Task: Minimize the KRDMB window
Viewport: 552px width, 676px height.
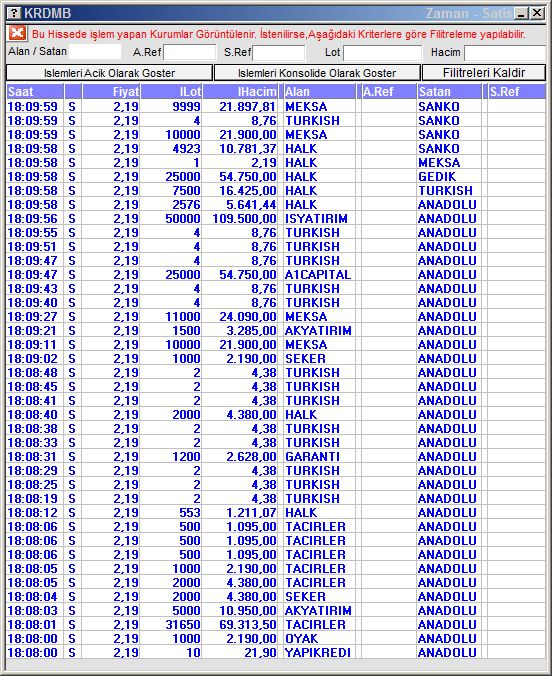Action: (521, 13)
